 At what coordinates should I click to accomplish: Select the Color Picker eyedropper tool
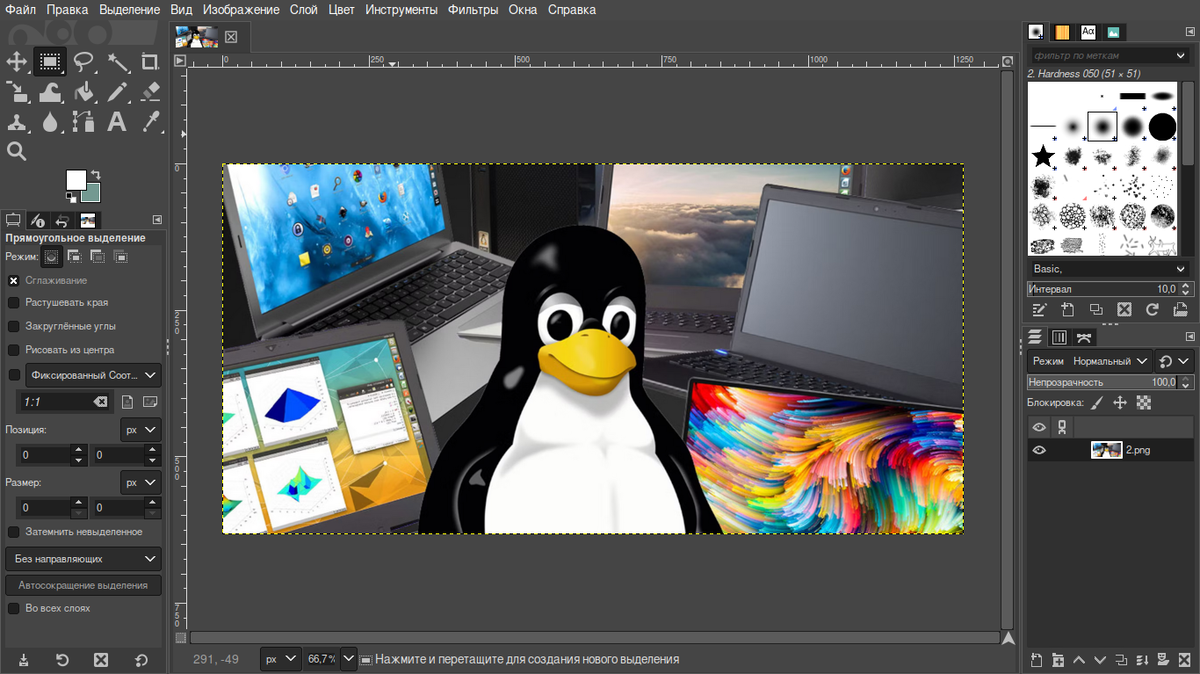150,122
